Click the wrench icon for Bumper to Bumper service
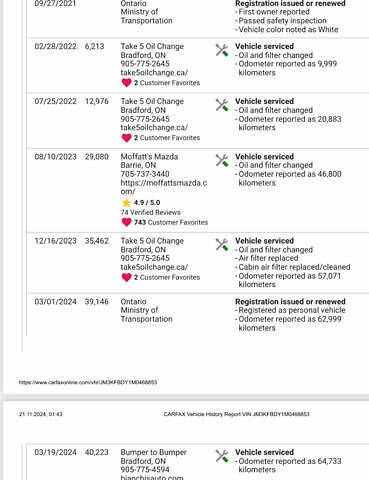 (x=222, y=456)
